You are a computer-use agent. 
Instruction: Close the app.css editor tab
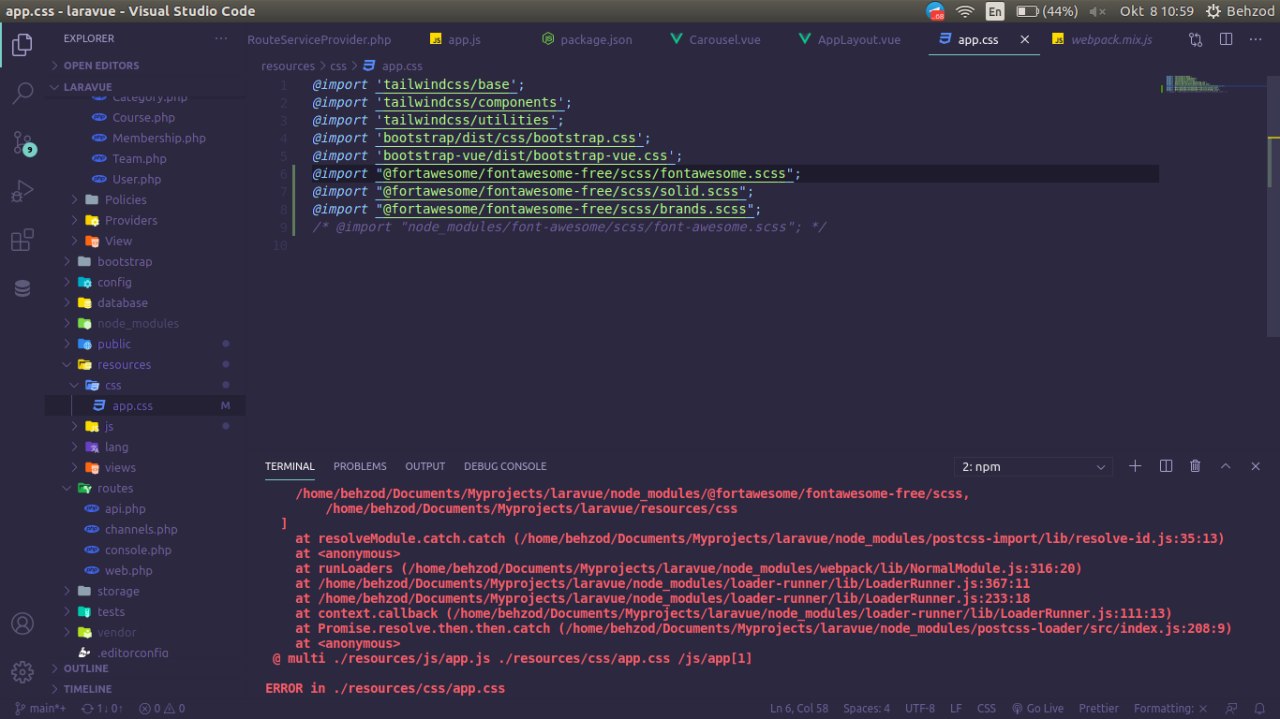coord(1024,40)
